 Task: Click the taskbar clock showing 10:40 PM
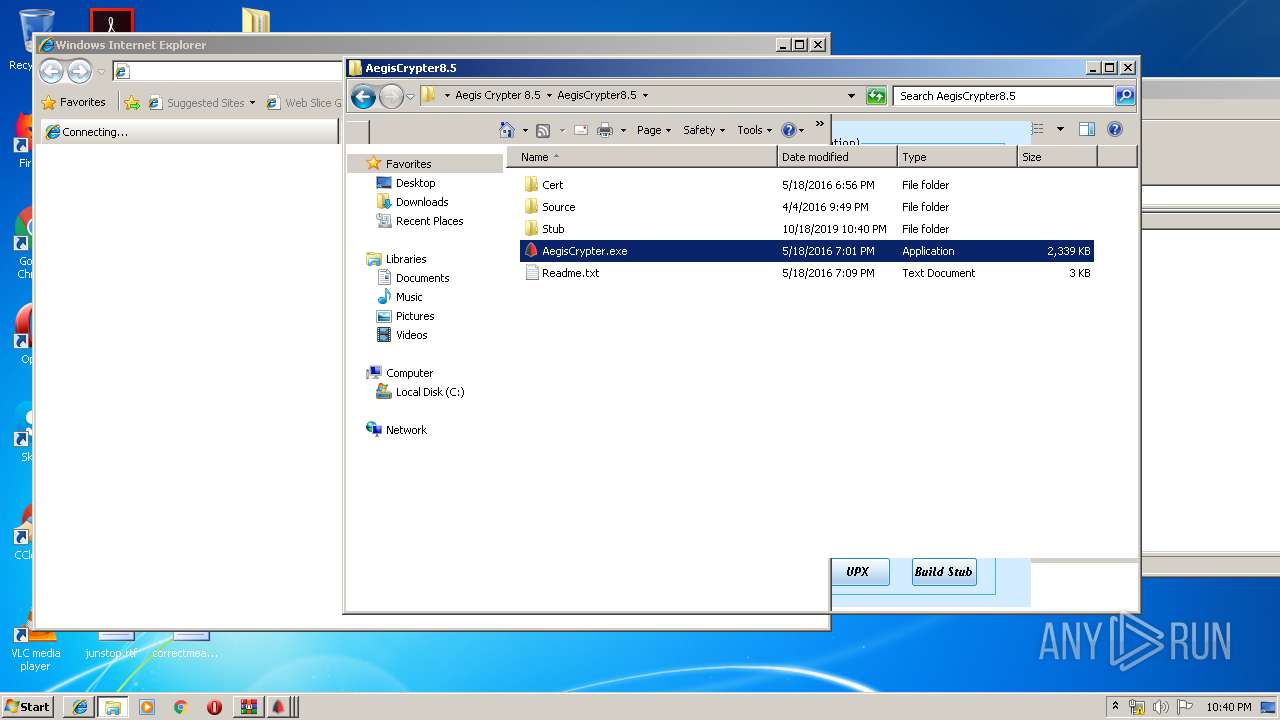[1228, 707]
